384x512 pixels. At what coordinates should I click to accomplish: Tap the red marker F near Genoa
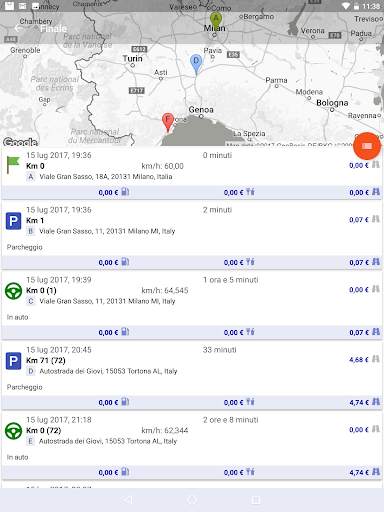168,122
